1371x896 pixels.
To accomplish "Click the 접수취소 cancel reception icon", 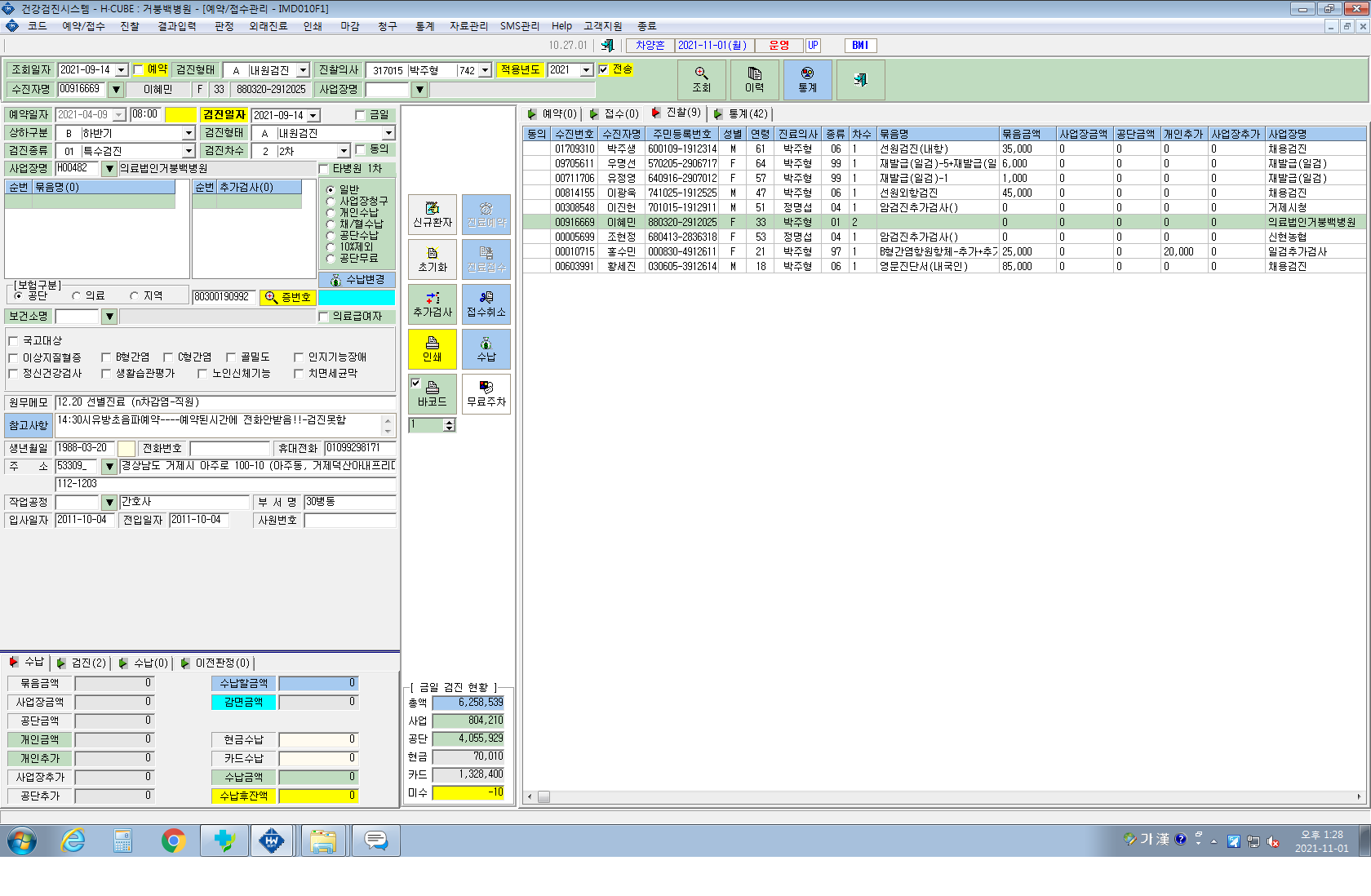I will (486, 304).
